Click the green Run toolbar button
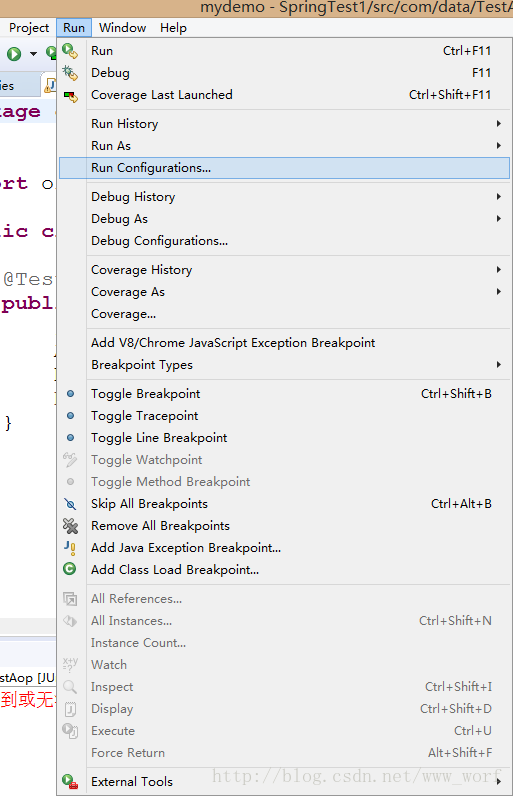This screenshot has height=796, width=513. 14,54
